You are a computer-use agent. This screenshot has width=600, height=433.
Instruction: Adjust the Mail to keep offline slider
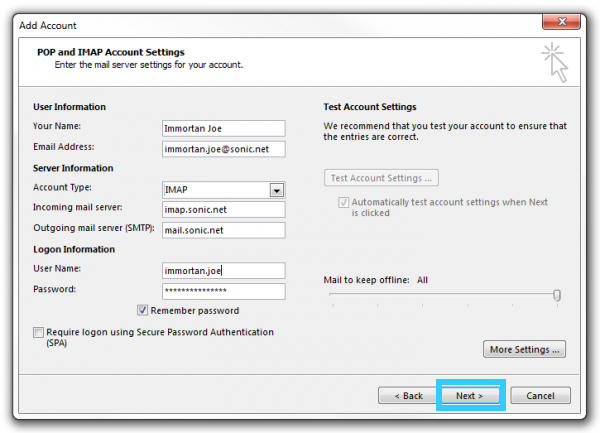point(557,295)
